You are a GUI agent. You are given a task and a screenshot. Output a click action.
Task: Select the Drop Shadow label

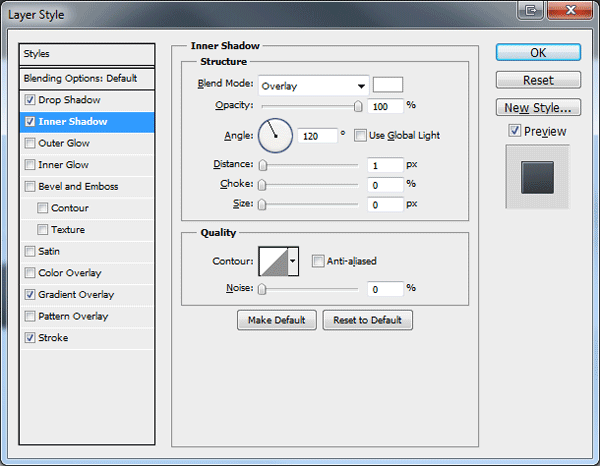[69, 100]
